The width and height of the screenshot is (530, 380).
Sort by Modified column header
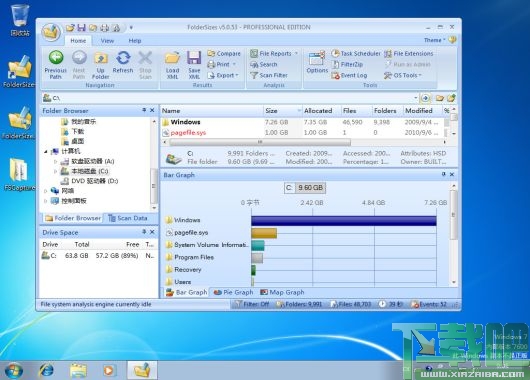[x=423, y=111]
